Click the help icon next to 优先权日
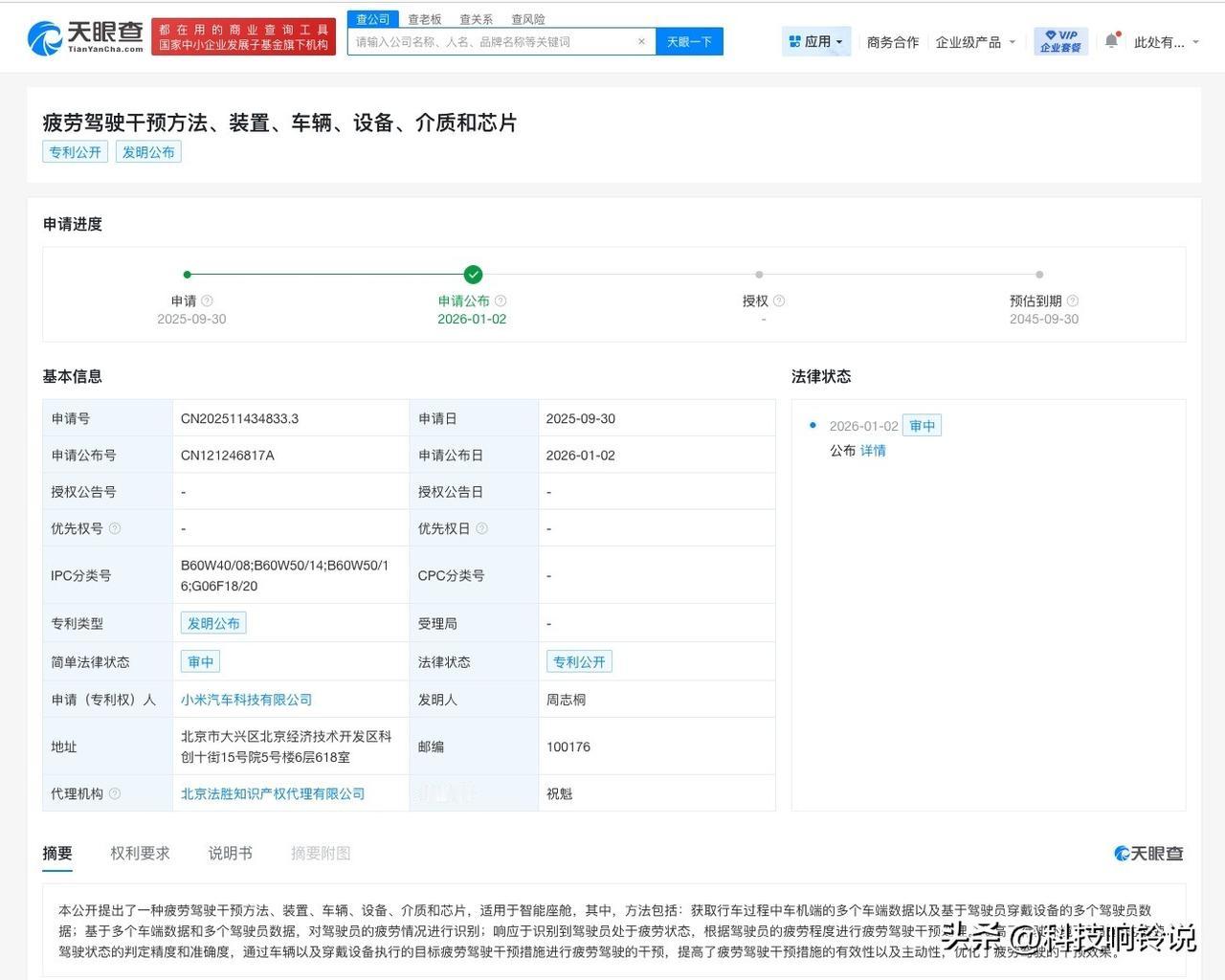 tap(481, 527)
